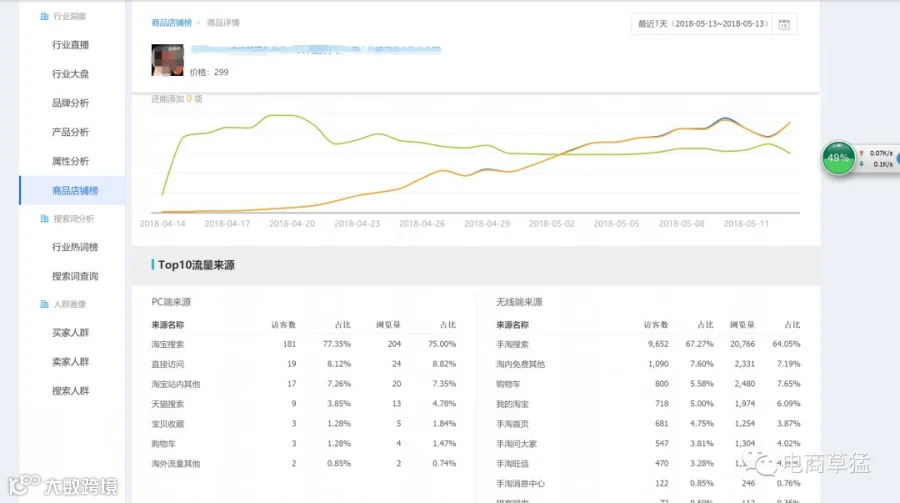
Task: Open 行业大盘 sidebar item
Action: [71, 74]
